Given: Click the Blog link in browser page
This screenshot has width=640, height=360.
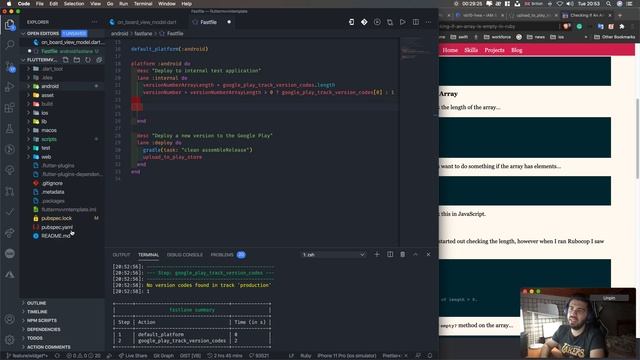Looking at the screenshot, I should pyautogui.click(x=517, y=50).
